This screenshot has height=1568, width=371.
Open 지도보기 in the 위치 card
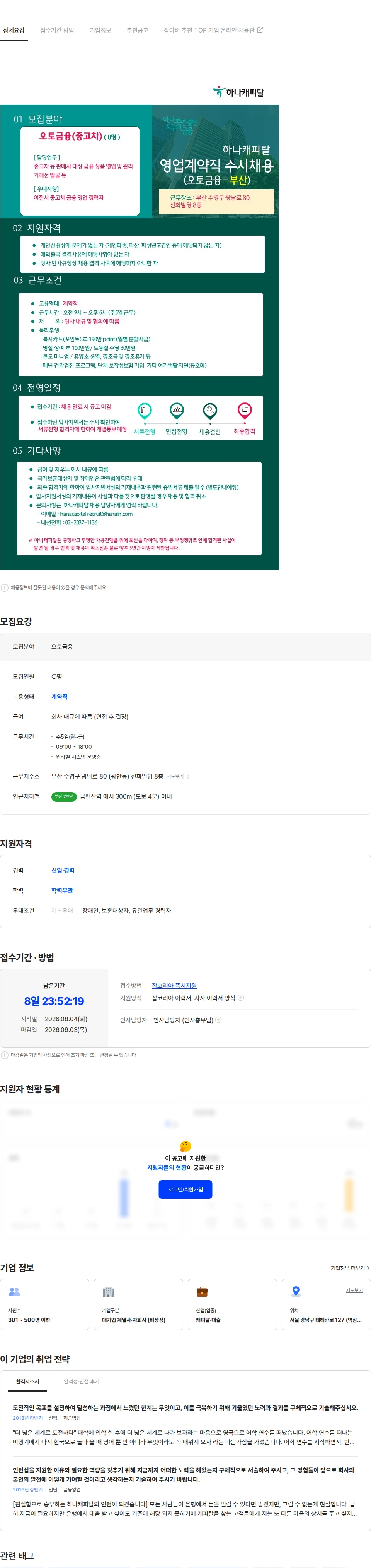click(x=354, y=1291)
